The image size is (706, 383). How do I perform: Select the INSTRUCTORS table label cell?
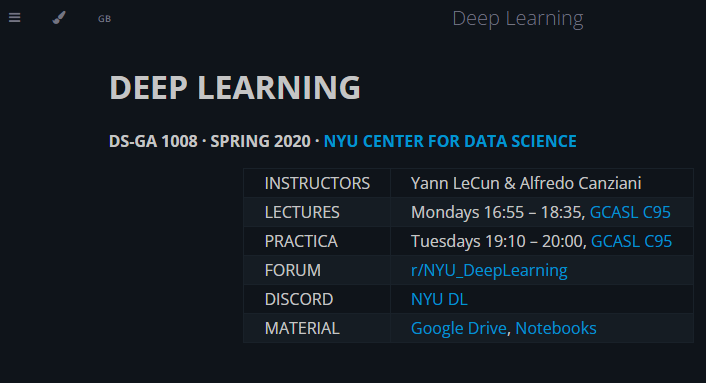coord(317,183)
